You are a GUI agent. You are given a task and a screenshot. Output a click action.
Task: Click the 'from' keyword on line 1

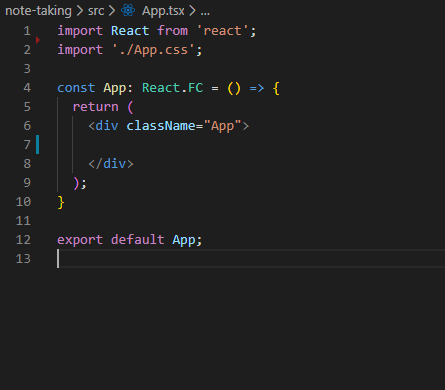click(173, 31)
